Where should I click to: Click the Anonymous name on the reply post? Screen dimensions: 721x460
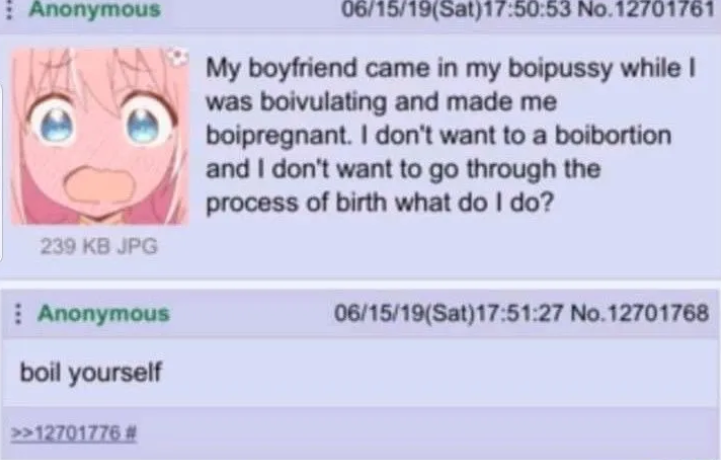[x=104, y=314]
